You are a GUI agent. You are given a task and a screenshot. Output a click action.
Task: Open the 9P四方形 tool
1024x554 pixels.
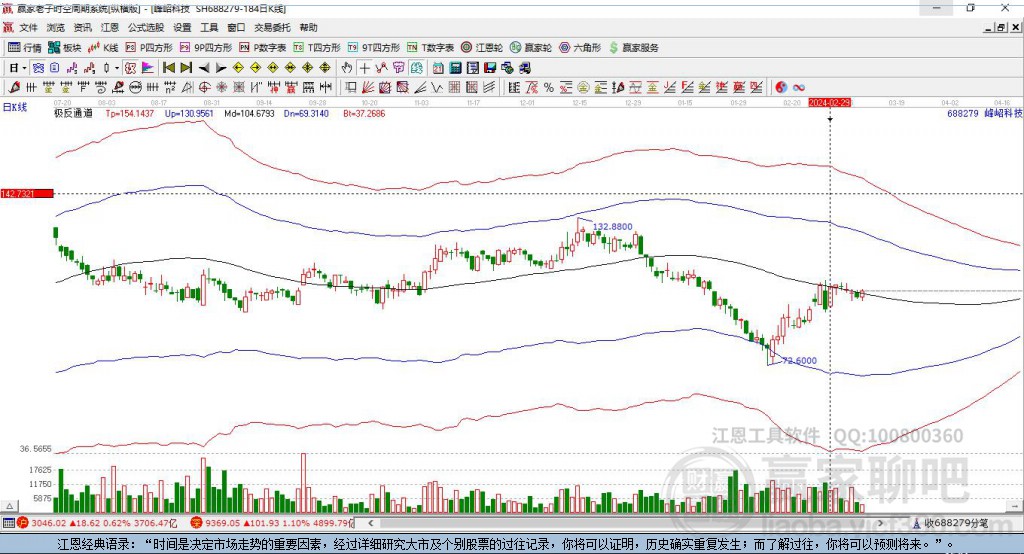pyautogui.click(x=206, y=48)
